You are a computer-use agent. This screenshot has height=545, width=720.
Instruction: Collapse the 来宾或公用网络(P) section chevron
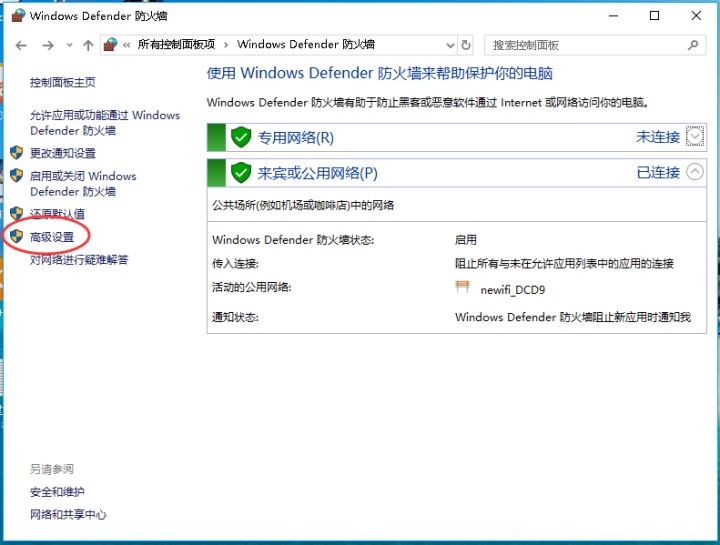pos(695,172)
